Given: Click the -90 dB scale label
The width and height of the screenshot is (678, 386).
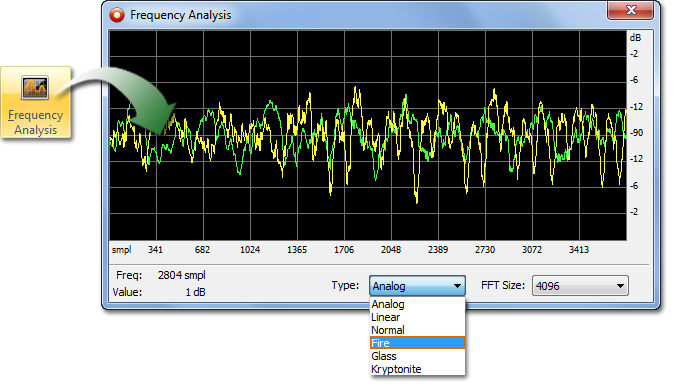Looking at the screenshot, I should tap(636, 133).
